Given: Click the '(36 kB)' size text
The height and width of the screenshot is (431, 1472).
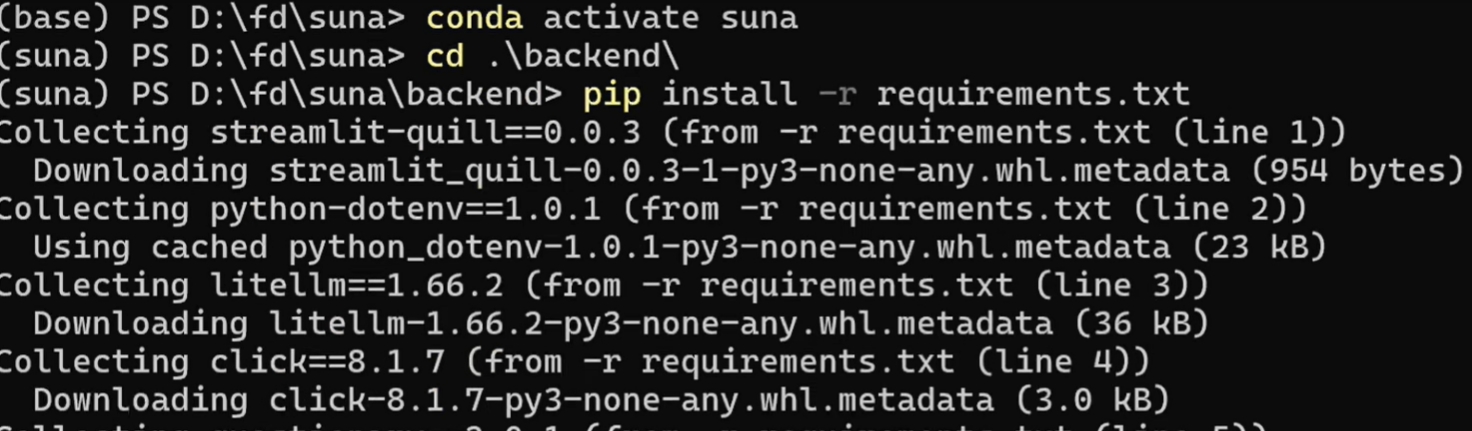Looking at the screenshot, I should click(x=1141, y=324).
